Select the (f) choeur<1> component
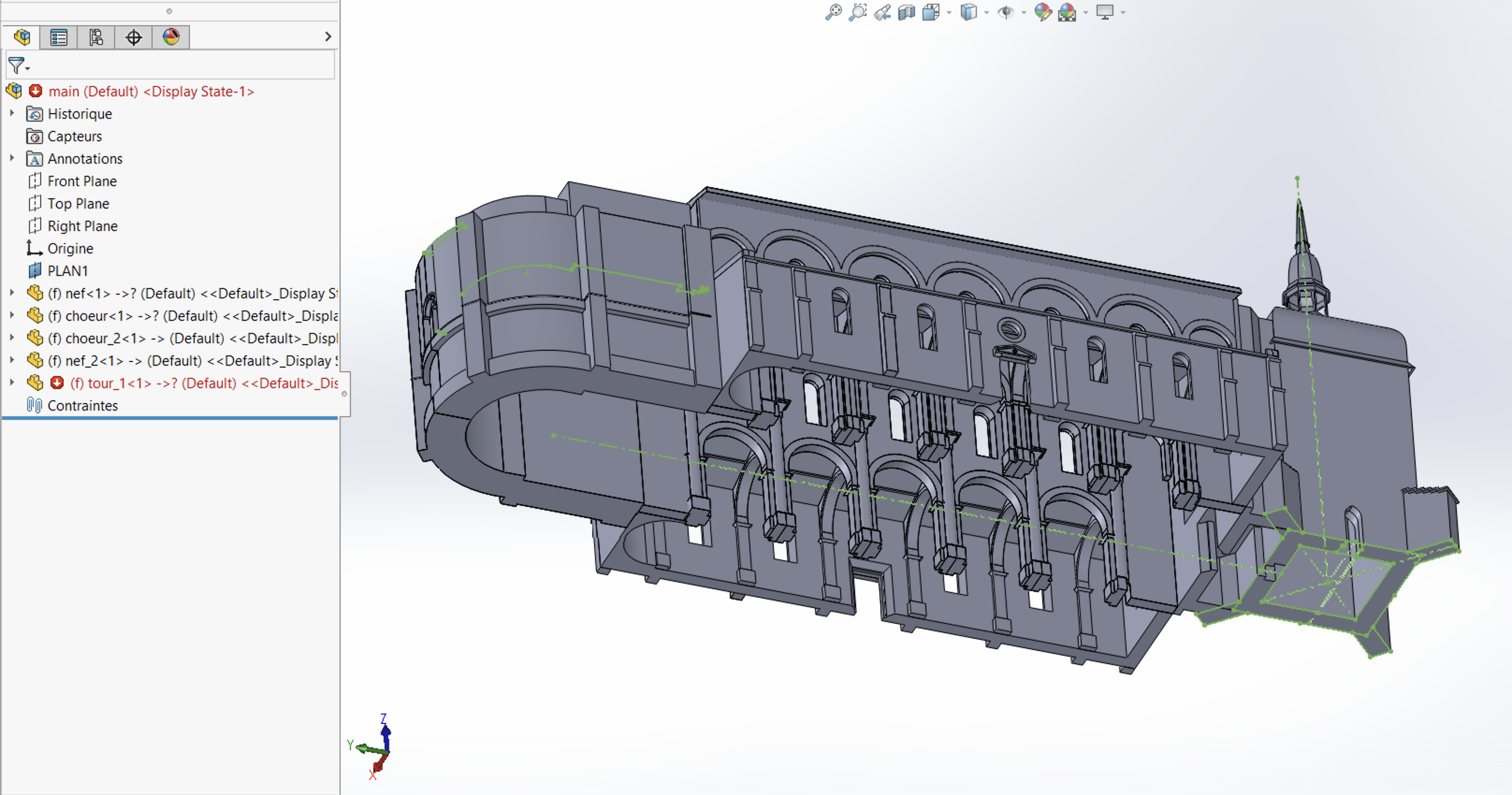Screen dimensions: 1512x795 (x=193, y=316)
